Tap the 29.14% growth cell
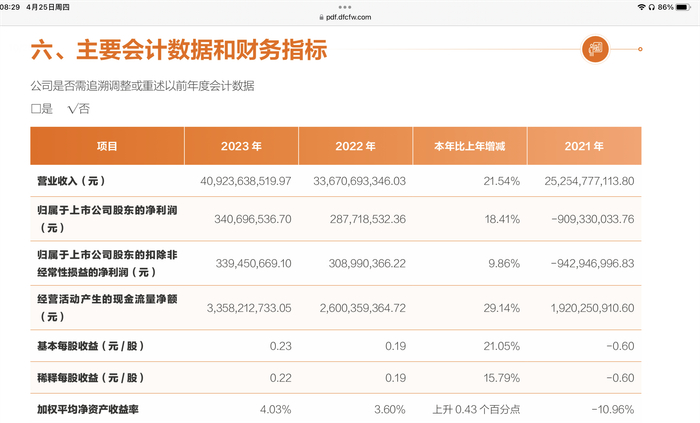Screen dimensions: 700x423 501,308
